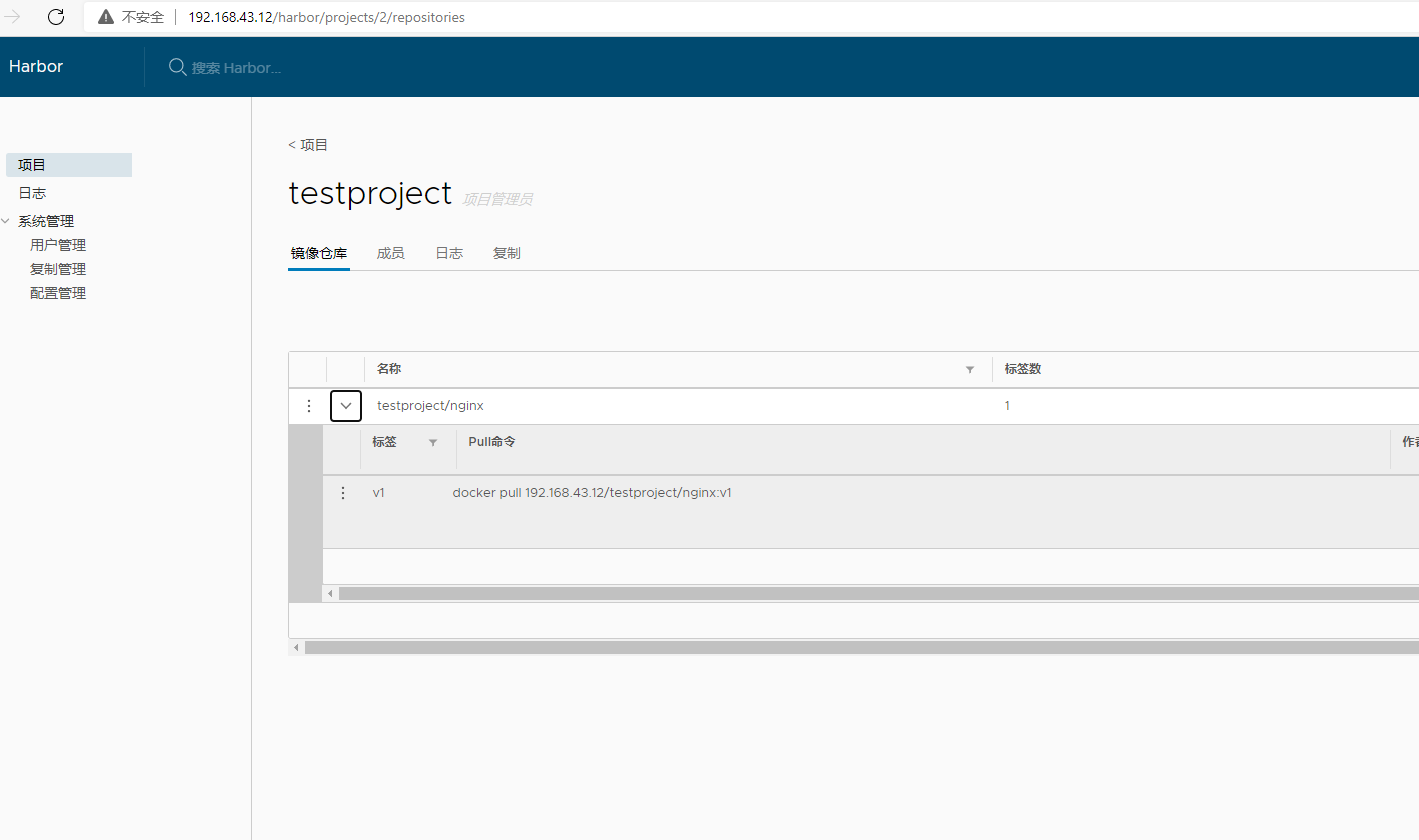Switch to the project 日志 tab
The width and height of the screenshot is (1419, 840).
(x=449, y=253)
